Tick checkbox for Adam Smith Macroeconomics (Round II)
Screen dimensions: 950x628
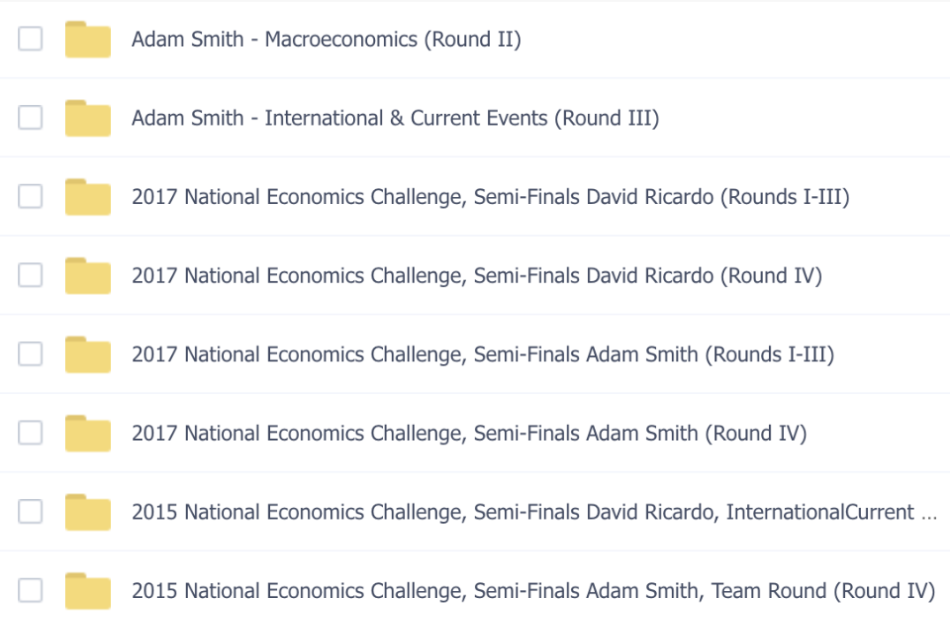[31, 39]
